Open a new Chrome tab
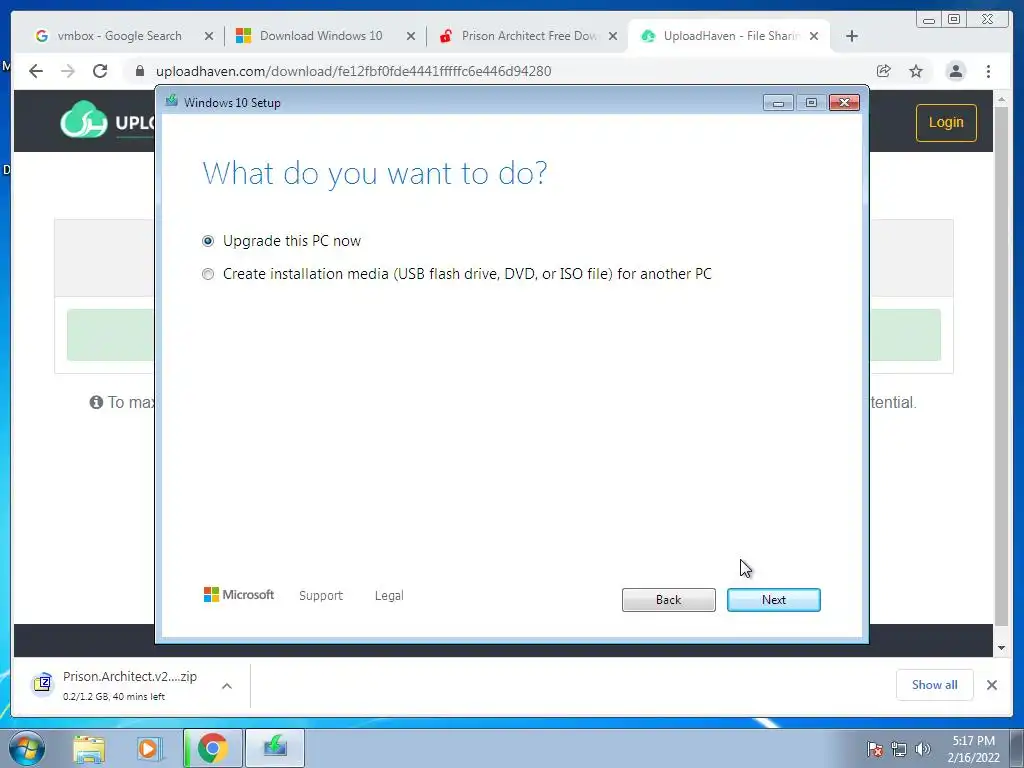Image resolution: width=1024 pixels, height=768 pixels. pos(852,37)
